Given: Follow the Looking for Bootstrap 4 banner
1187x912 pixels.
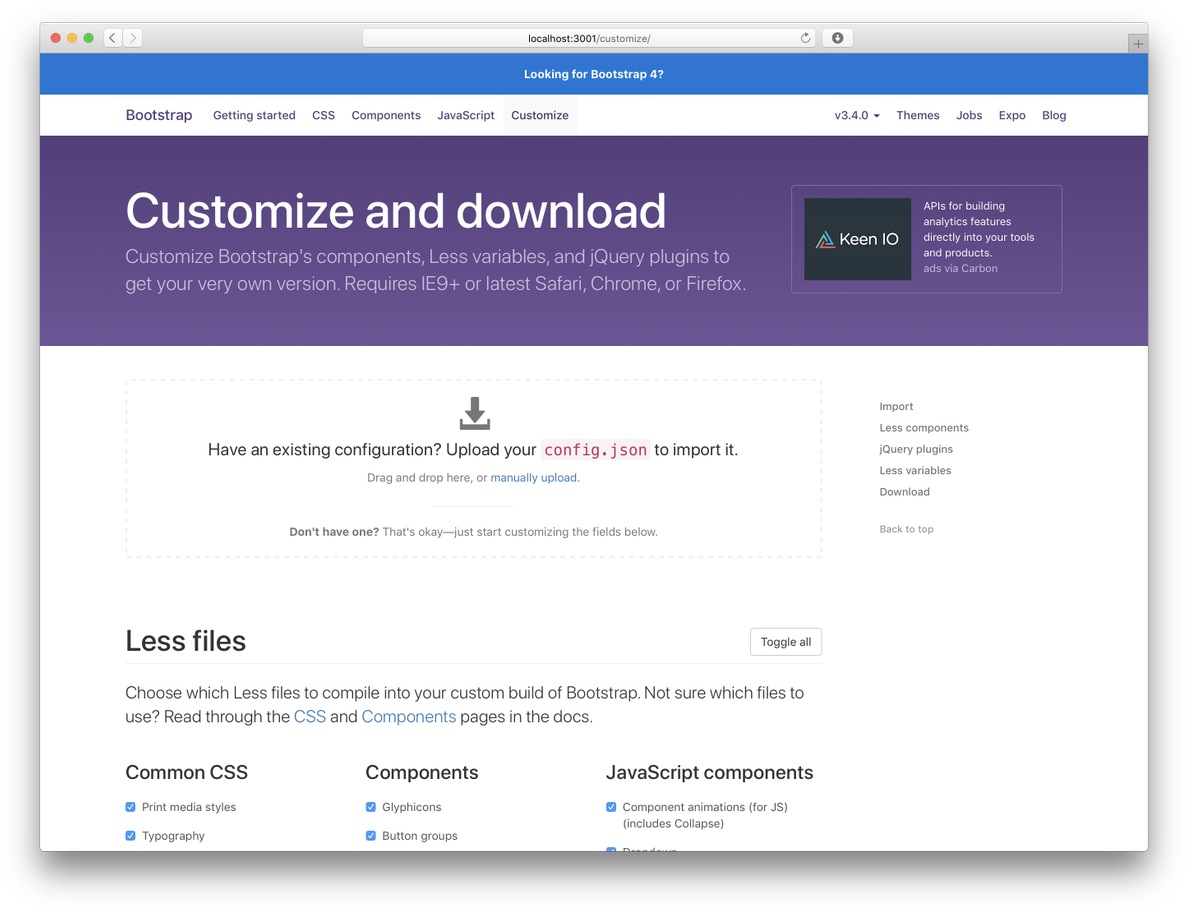Looking at the screenshot, I should (593, 74).
